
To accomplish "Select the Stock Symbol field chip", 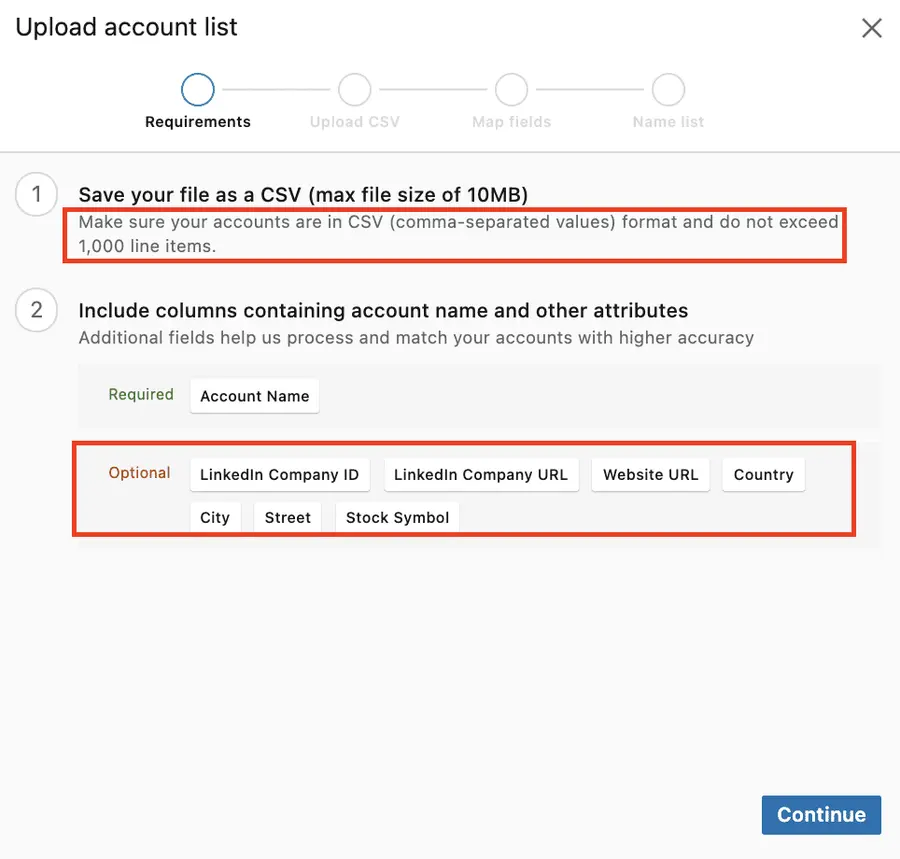I will (x=397, y=517).
